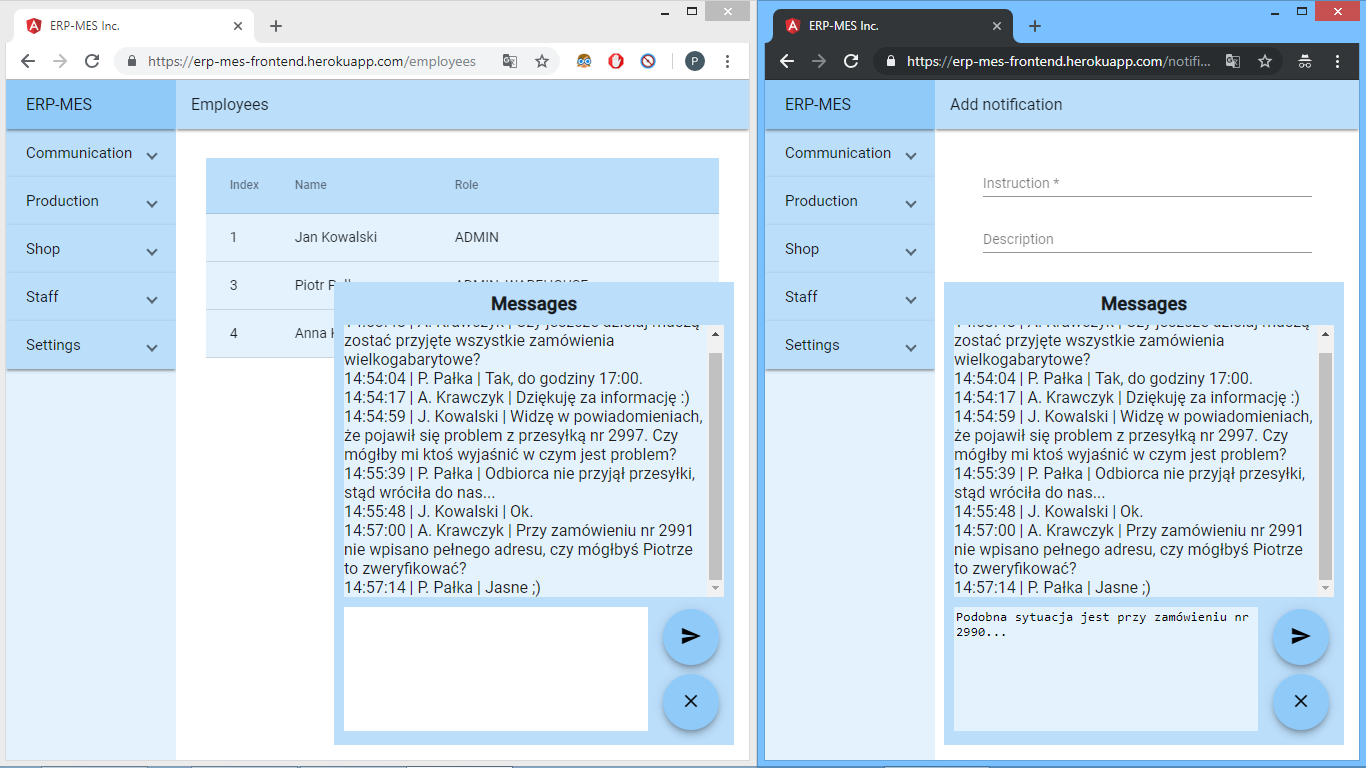Go back in the incognito browser window

[x=787, y=61]
